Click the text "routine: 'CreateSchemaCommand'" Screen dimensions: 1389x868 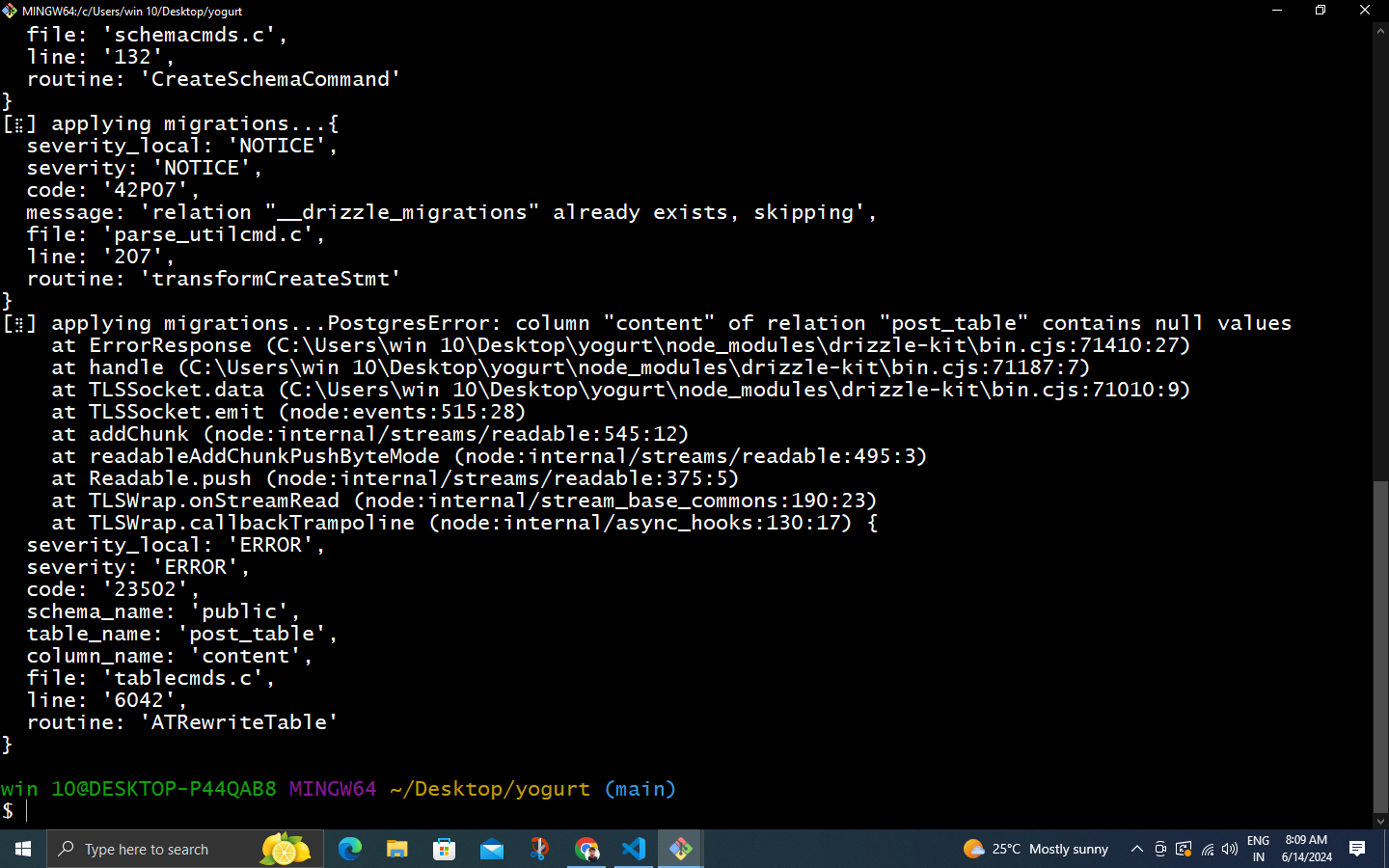(x=213, y=79)
